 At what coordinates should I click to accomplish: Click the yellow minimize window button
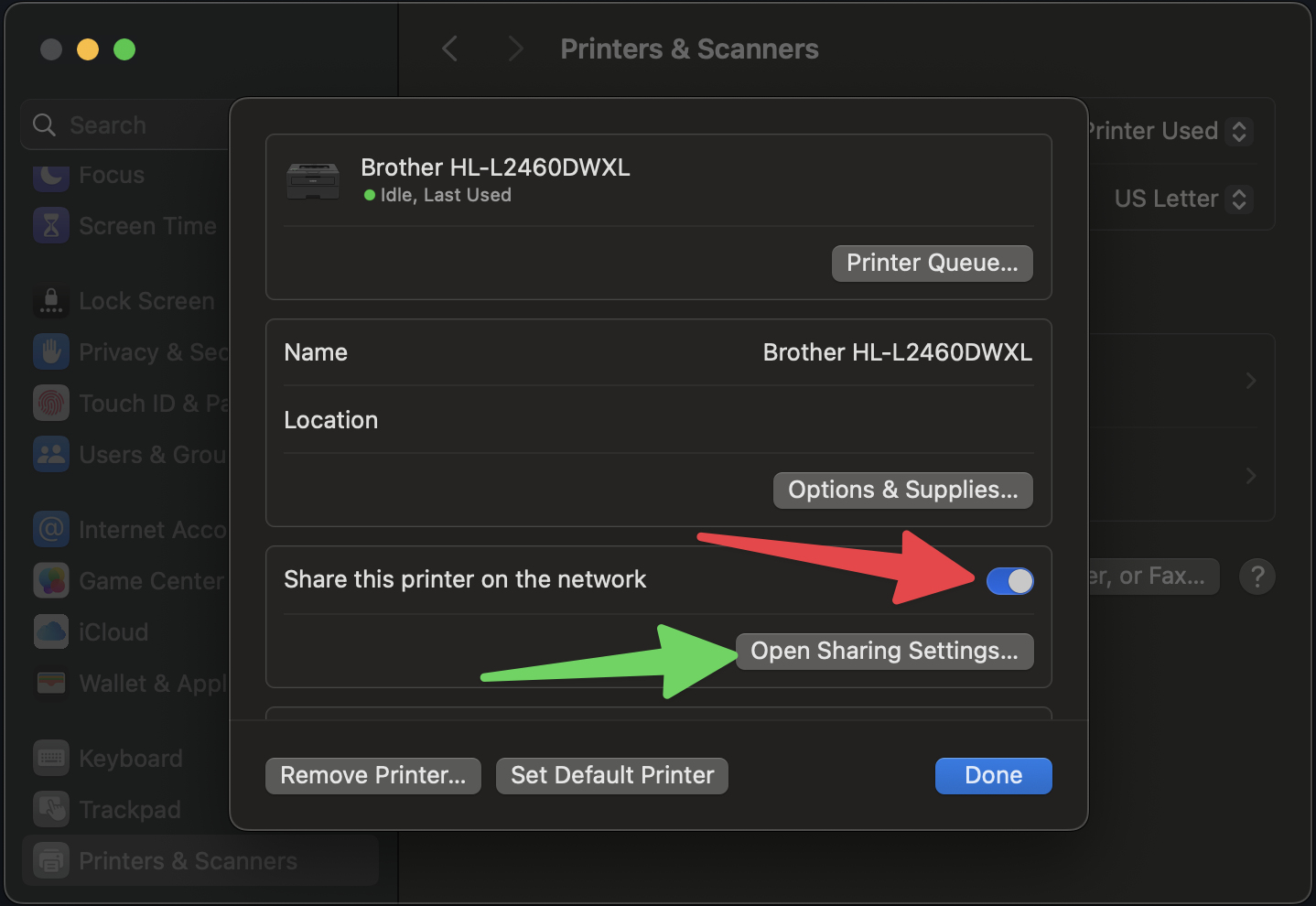point(88,49)
